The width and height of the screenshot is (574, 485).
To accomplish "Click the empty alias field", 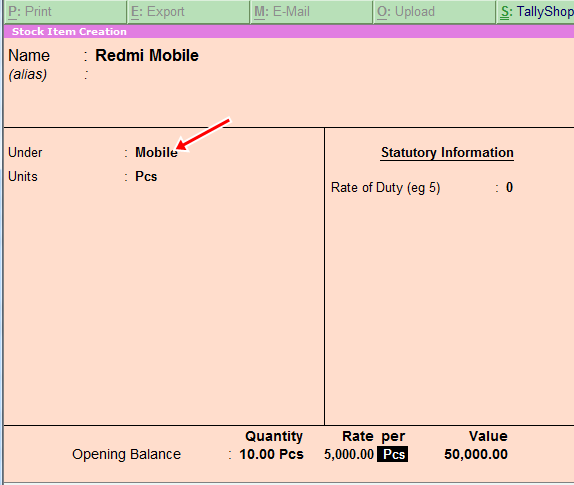I will tap(146, 75).
